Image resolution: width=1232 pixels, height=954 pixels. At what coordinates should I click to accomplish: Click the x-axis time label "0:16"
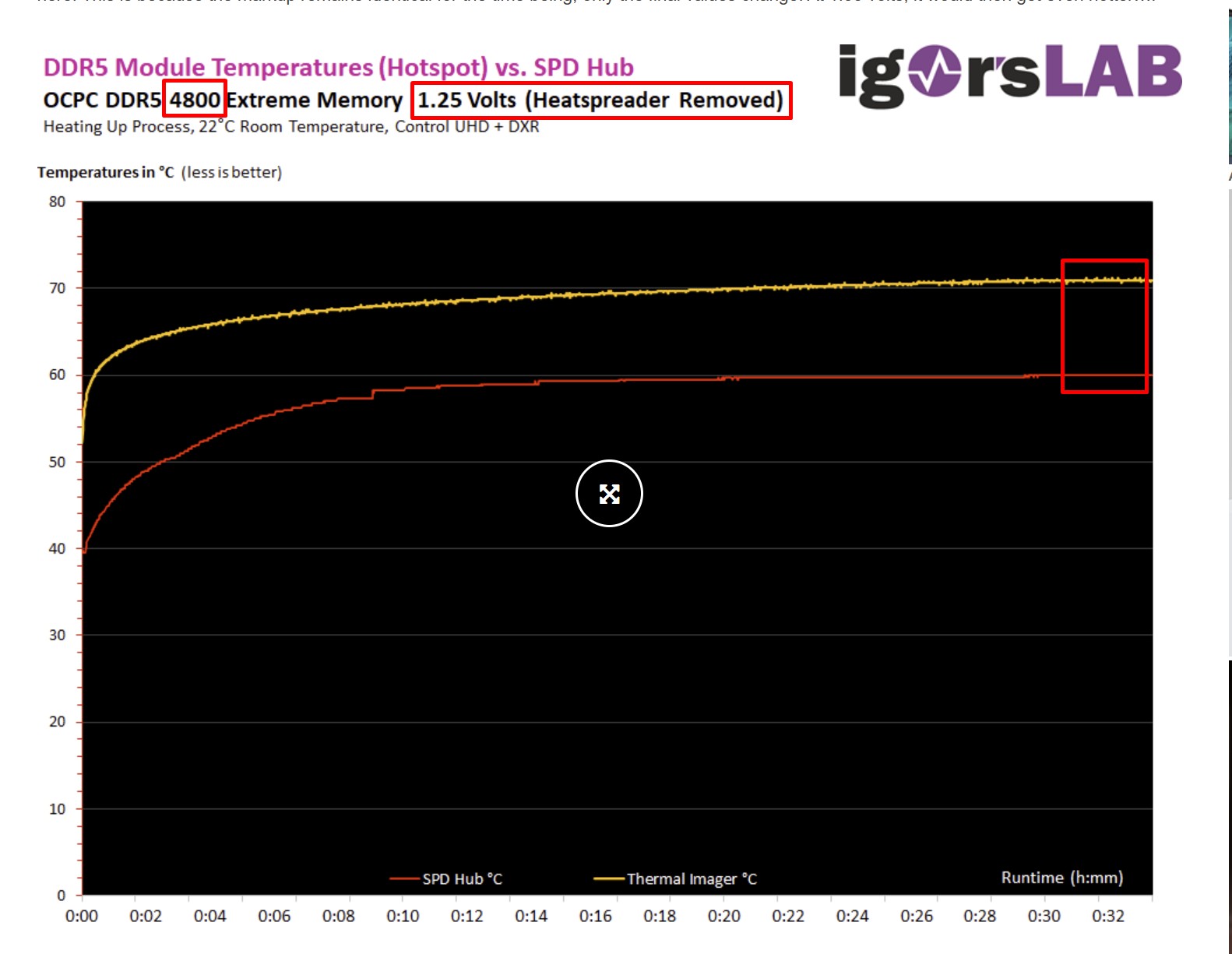point(596,916)
